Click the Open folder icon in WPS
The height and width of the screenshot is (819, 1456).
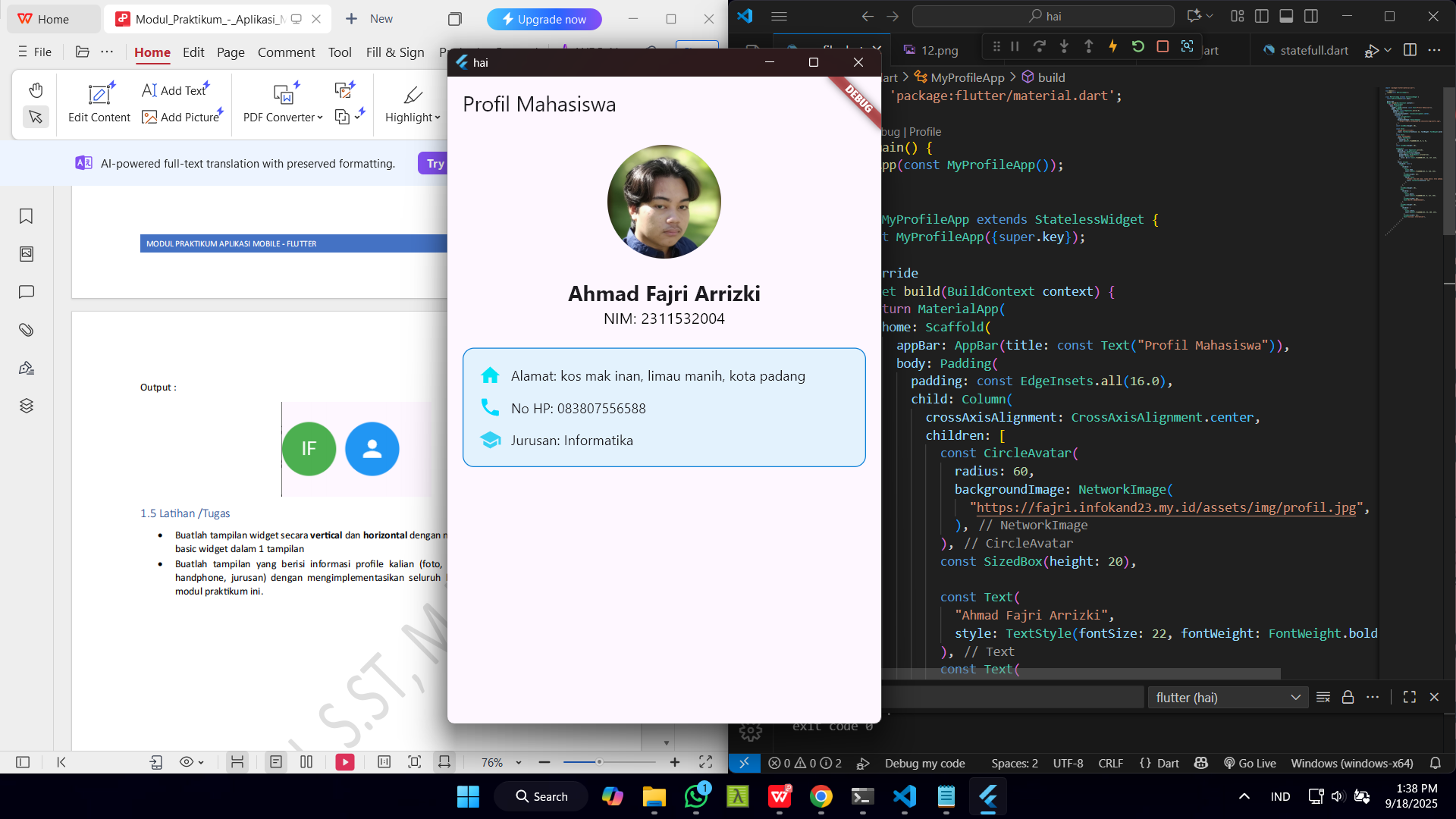point(83,52)
